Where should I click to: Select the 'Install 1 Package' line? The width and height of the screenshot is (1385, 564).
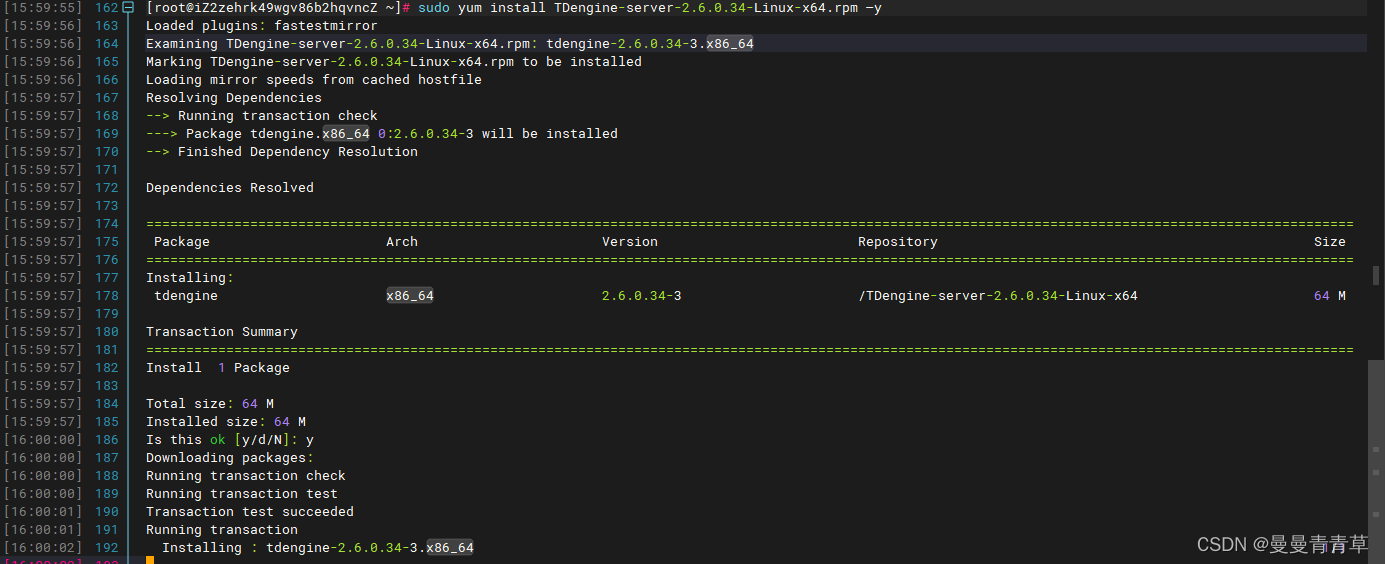coord(218,368)
